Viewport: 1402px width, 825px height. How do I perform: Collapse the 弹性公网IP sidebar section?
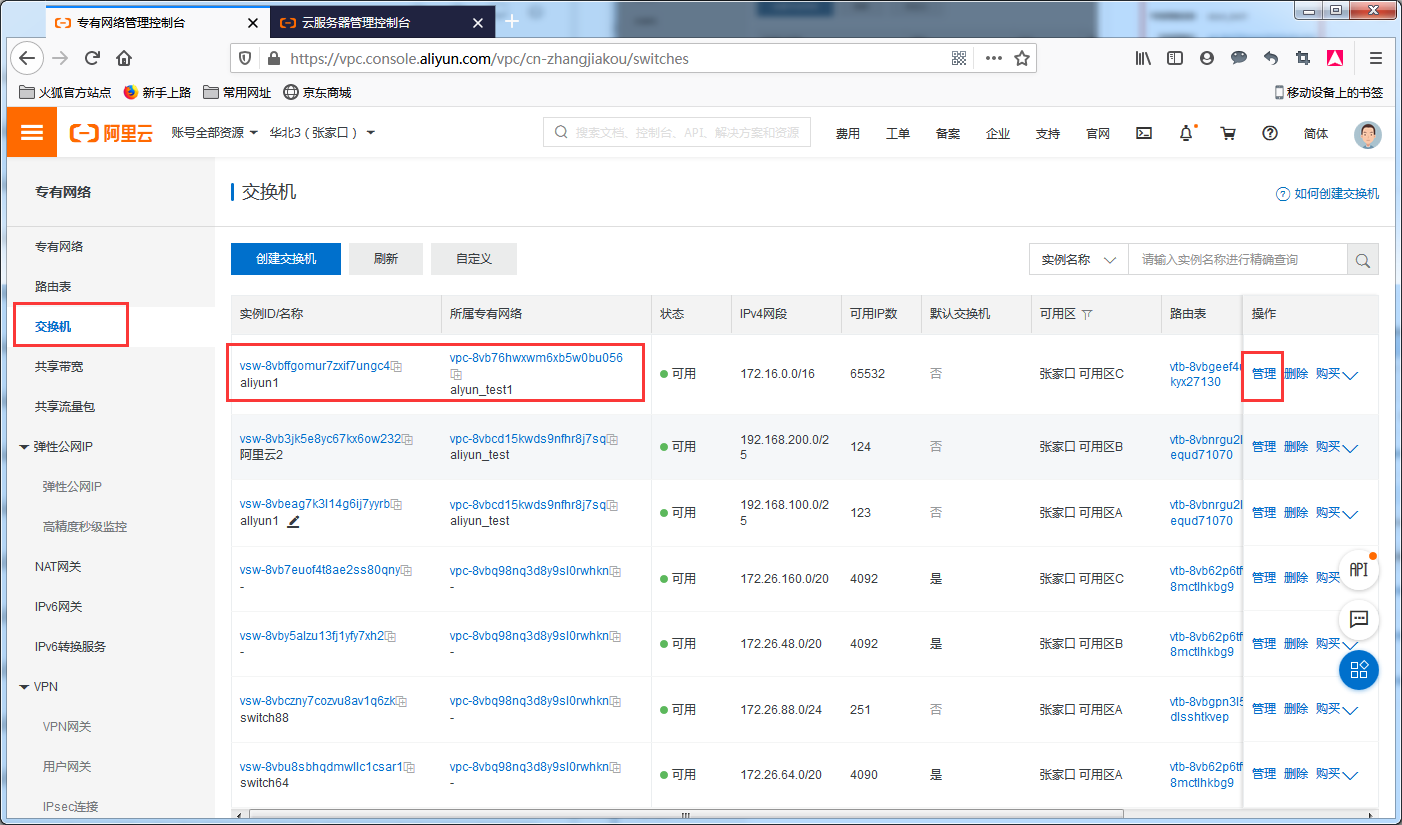pos(24,447)
